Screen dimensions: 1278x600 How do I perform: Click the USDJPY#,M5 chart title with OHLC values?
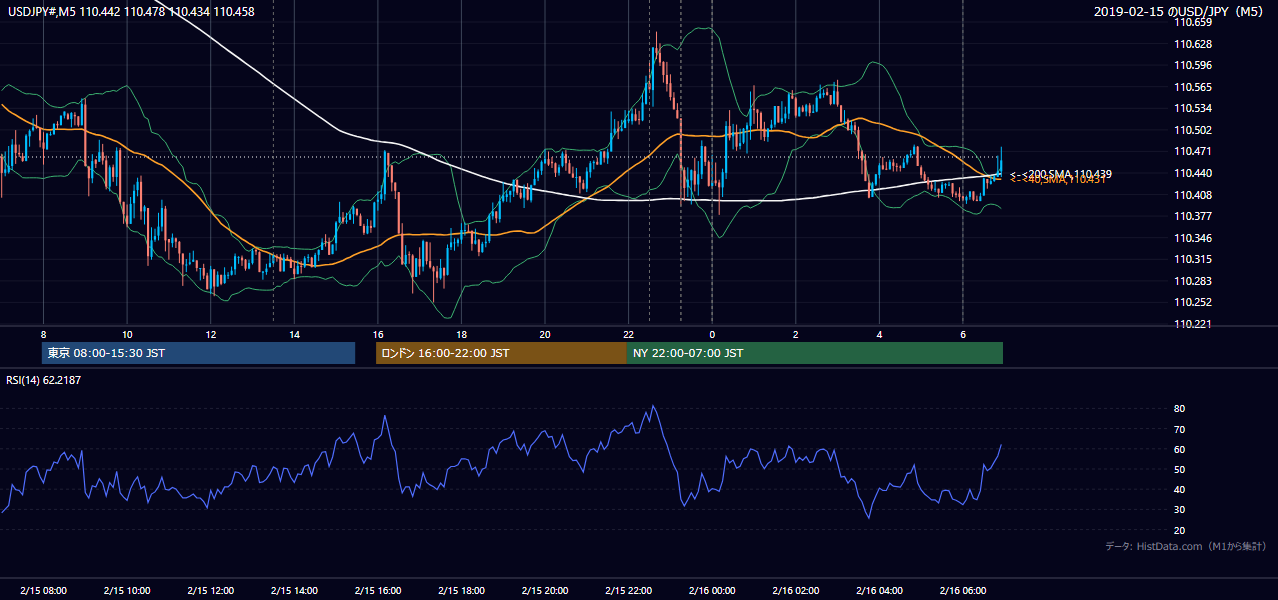pyautogui.click(x=130, y=12)
